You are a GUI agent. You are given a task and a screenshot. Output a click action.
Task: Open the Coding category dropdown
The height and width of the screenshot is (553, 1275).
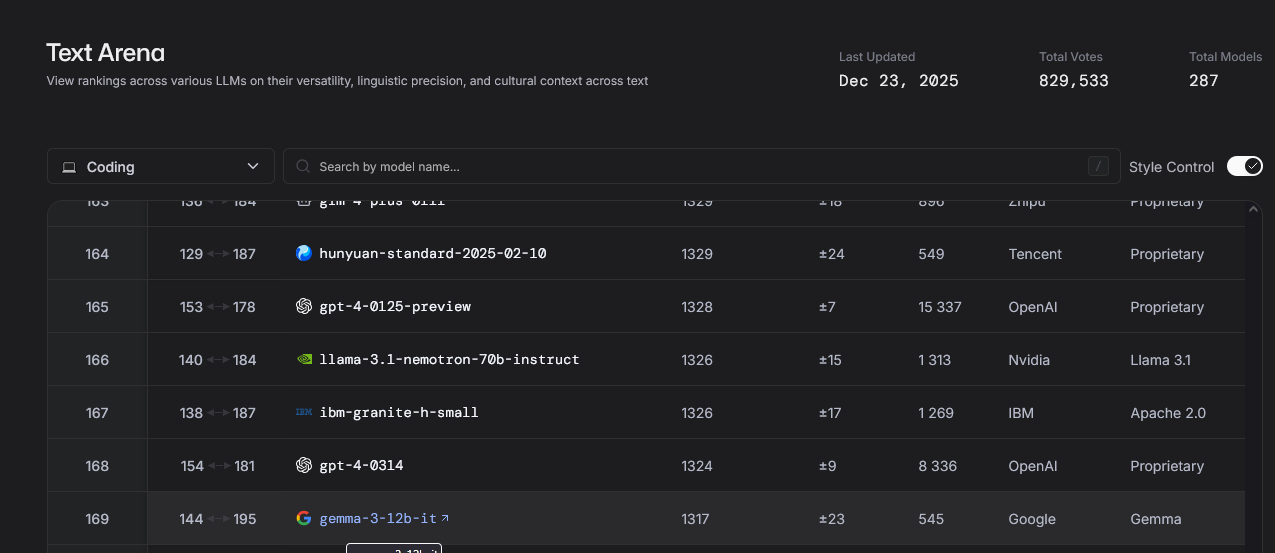[x=160, y=167]
